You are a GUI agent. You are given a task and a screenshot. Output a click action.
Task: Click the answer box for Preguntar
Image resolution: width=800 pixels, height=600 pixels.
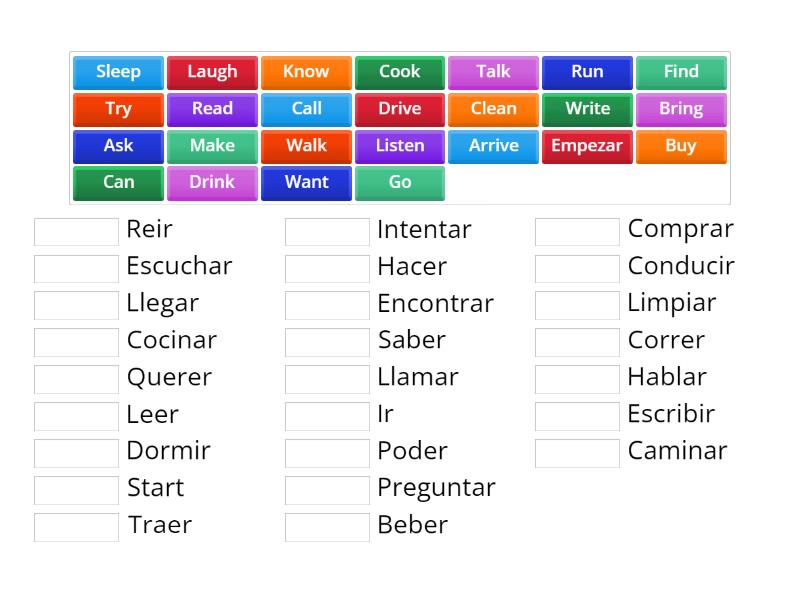pos(326,489)
